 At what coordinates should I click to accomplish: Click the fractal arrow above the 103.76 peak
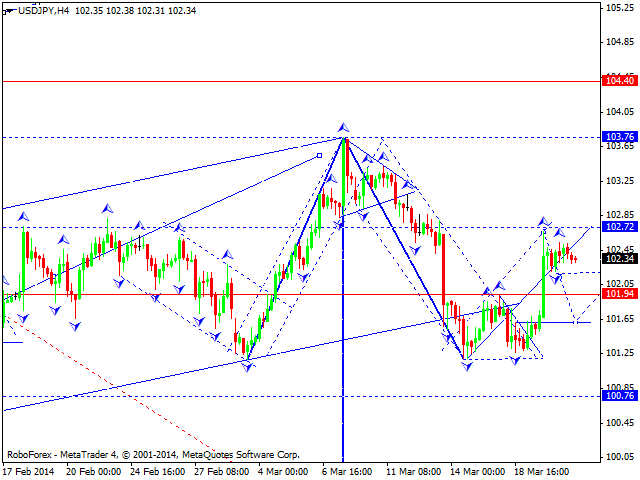343,127
